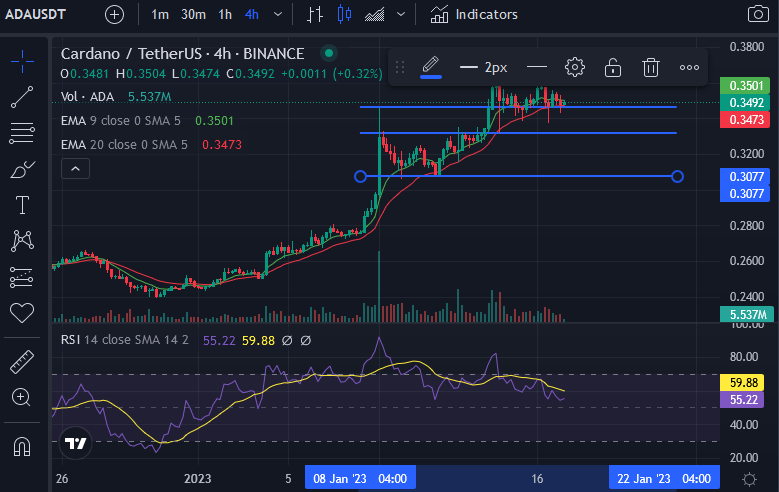Click the 0.3473 red price label
Viewport: 779px width, 492px height.
[x=745, y=119]
